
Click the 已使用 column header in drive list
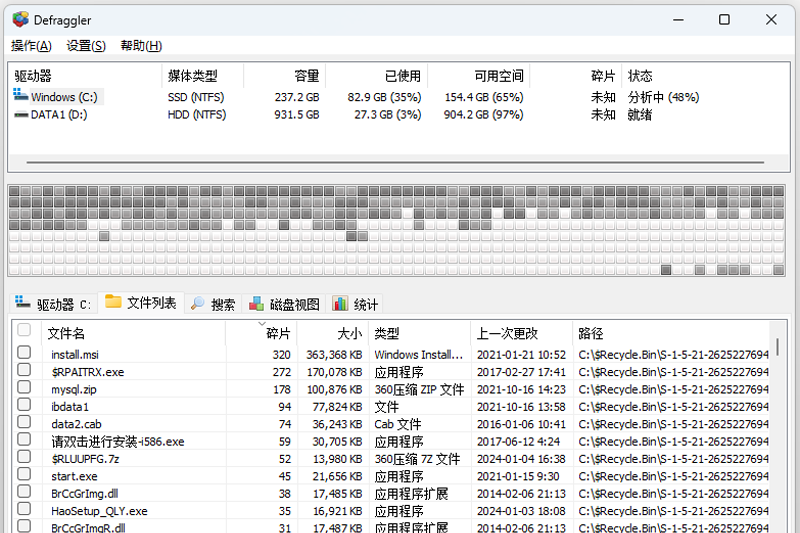click(376, 76)
